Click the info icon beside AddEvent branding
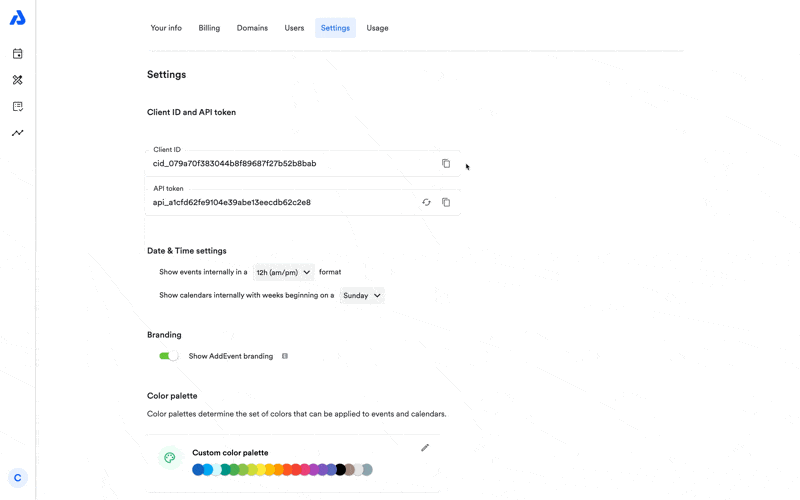The height and width of the screenshot is (500, 800). [285, 356]
